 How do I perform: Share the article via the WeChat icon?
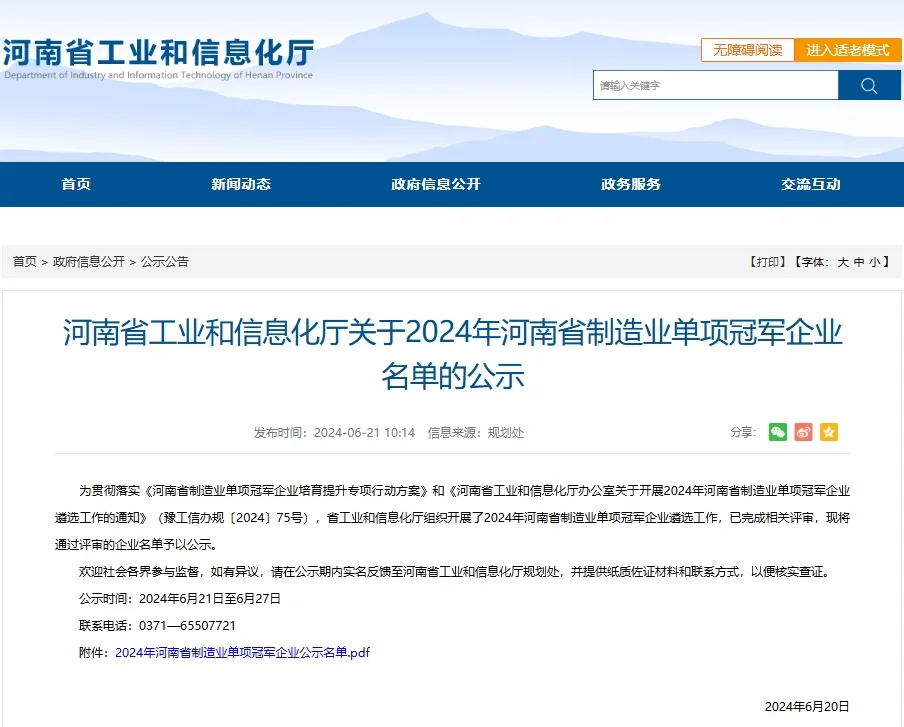[778, 432]
